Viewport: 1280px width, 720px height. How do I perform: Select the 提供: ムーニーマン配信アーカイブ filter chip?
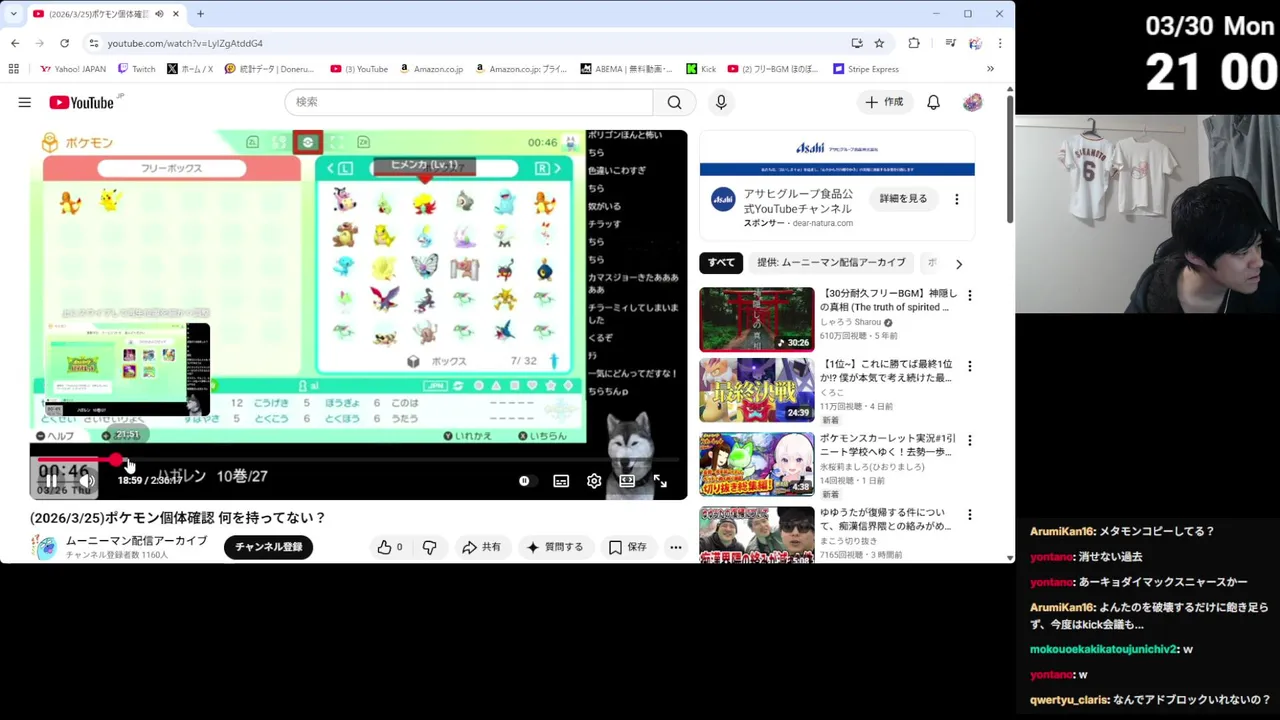(831, 263)
